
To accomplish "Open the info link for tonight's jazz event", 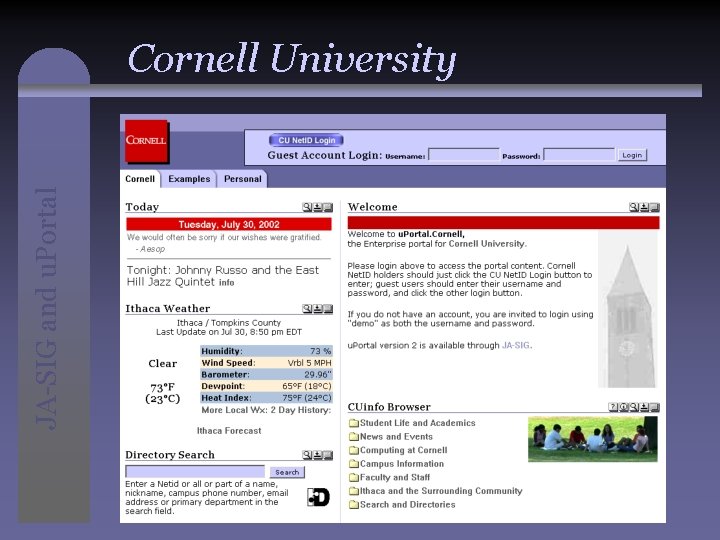I will pos(226,283).
